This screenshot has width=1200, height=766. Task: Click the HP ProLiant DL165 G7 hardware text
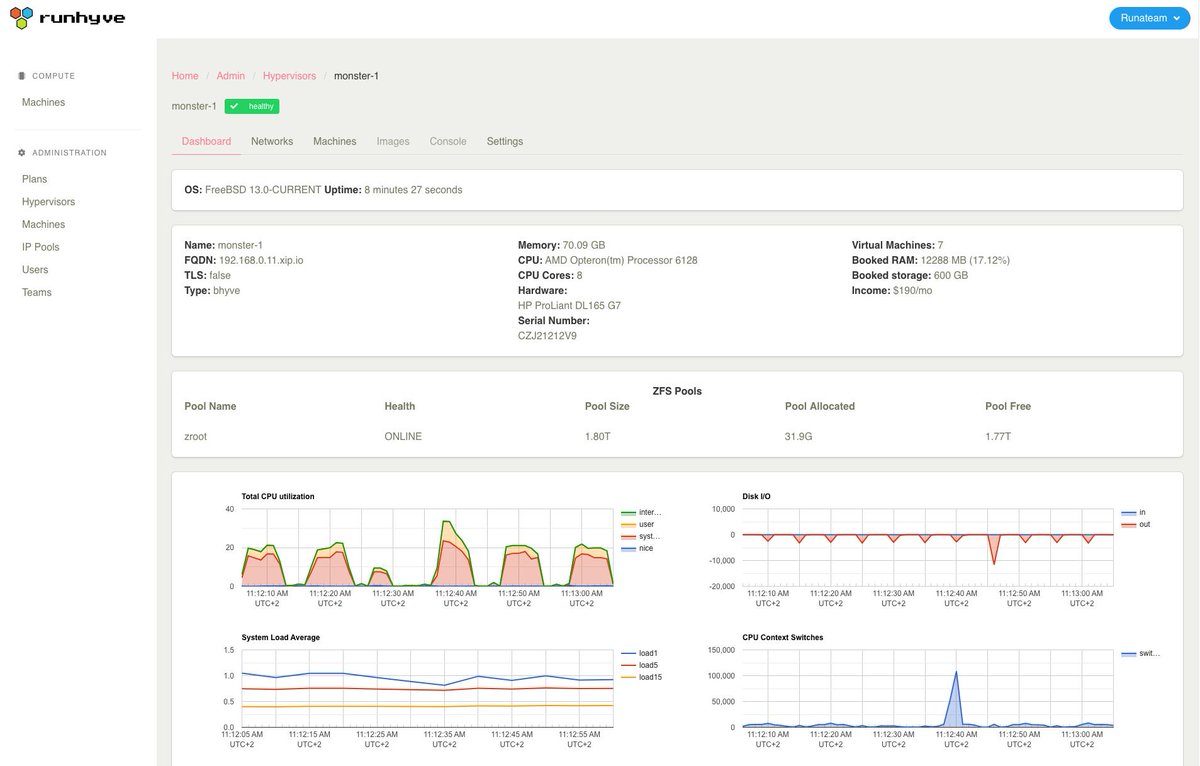tap(569, 306)
